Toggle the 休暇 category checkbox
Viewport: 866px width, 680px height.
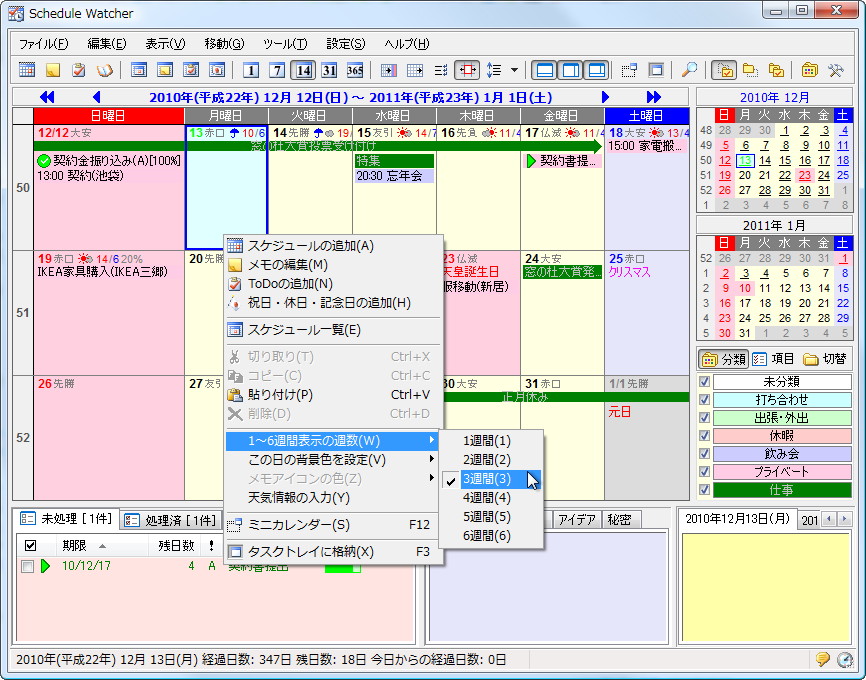pos(704,435)
